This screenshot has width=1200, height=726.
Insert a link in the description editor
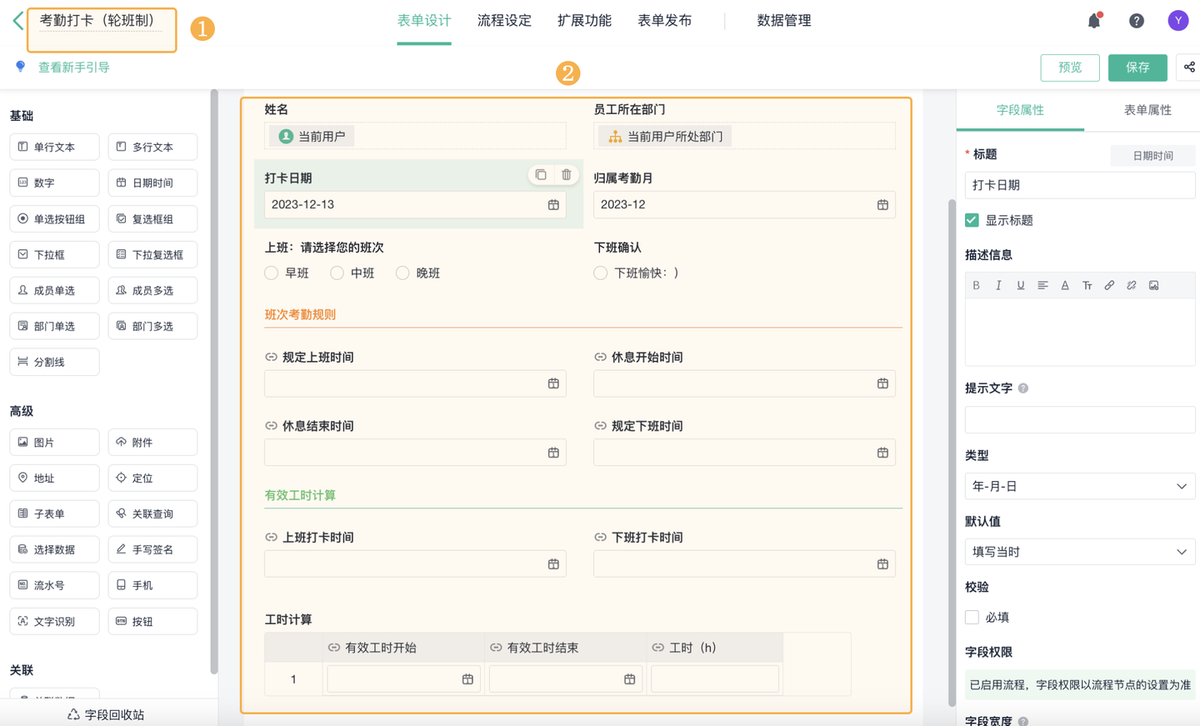(1109, 285)
